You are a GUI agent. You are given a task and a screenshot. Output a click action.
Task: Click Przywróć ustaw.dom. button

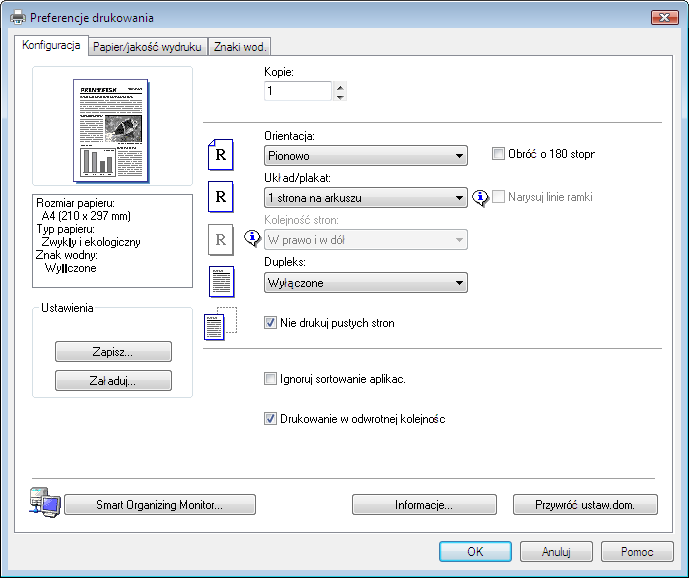(585, 505)
